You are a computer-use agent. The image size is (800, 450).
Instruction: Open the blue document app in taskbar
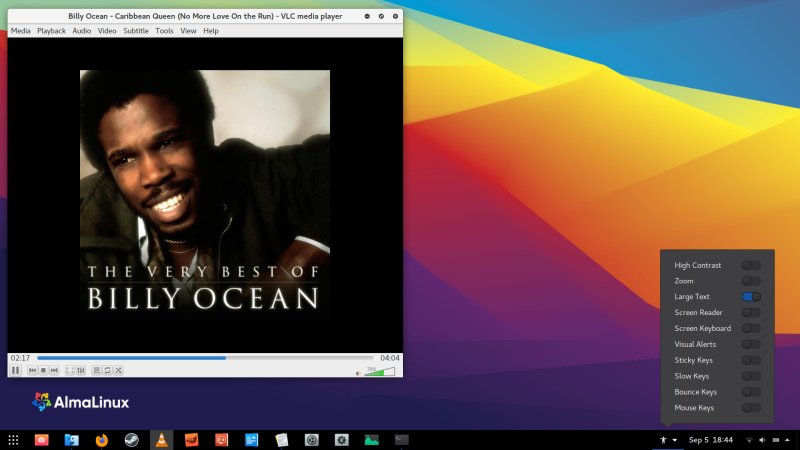[252, 440]
